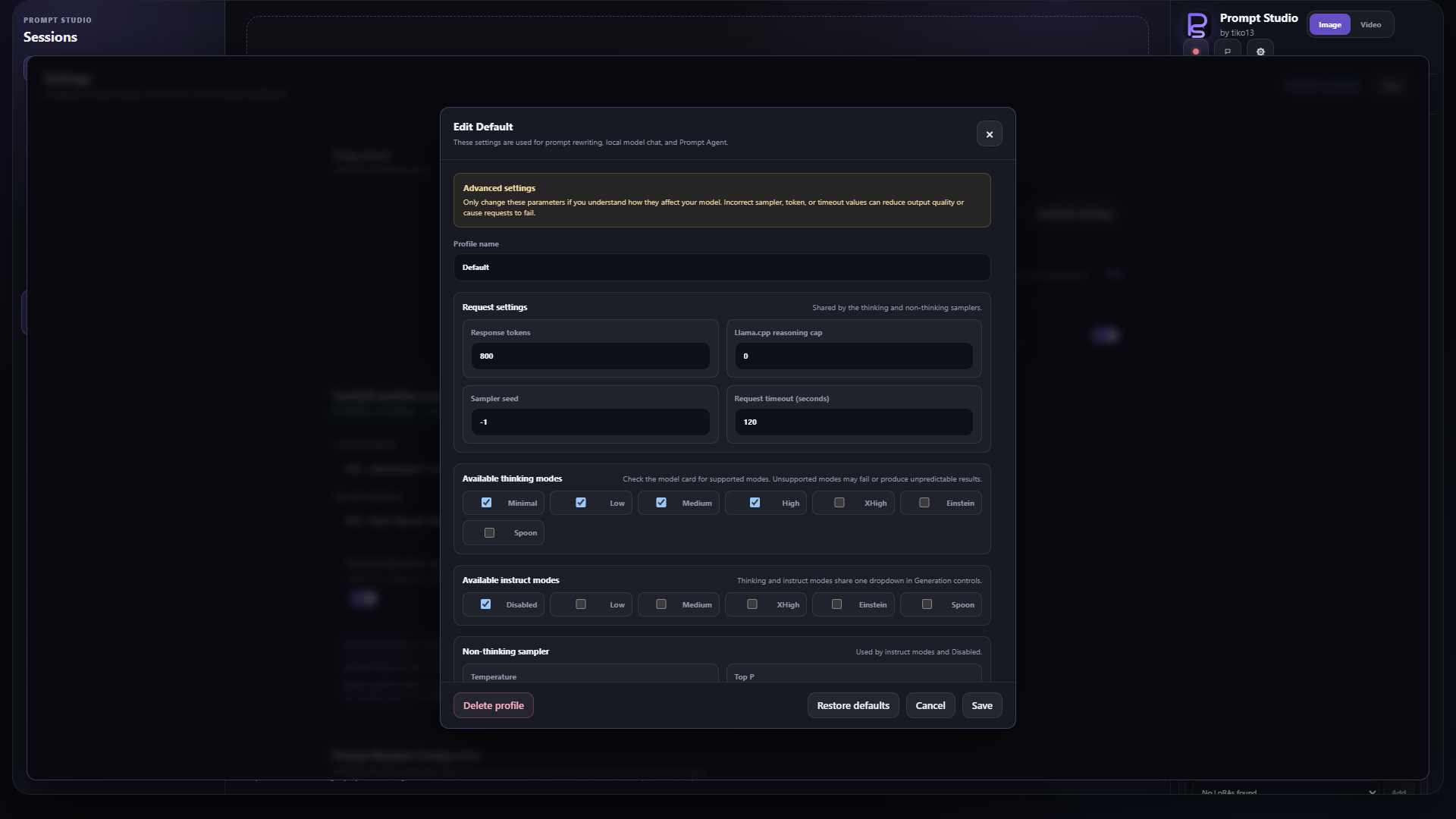The height and width of the screenshot is (819, 1456).
Task: Click the Request settings section title
Action: (x=494, y=307)
